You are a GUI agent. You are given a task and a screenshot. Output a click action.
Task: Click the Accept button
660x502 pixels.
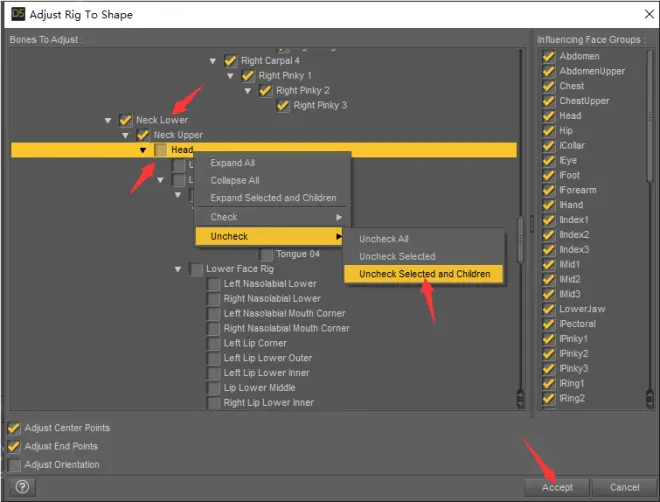click(x=557, y=487)
